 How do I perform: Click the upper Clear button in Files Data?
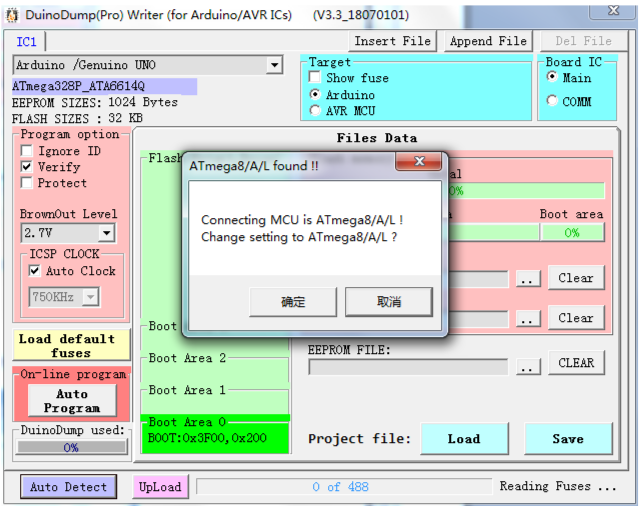tap(576, 278)
